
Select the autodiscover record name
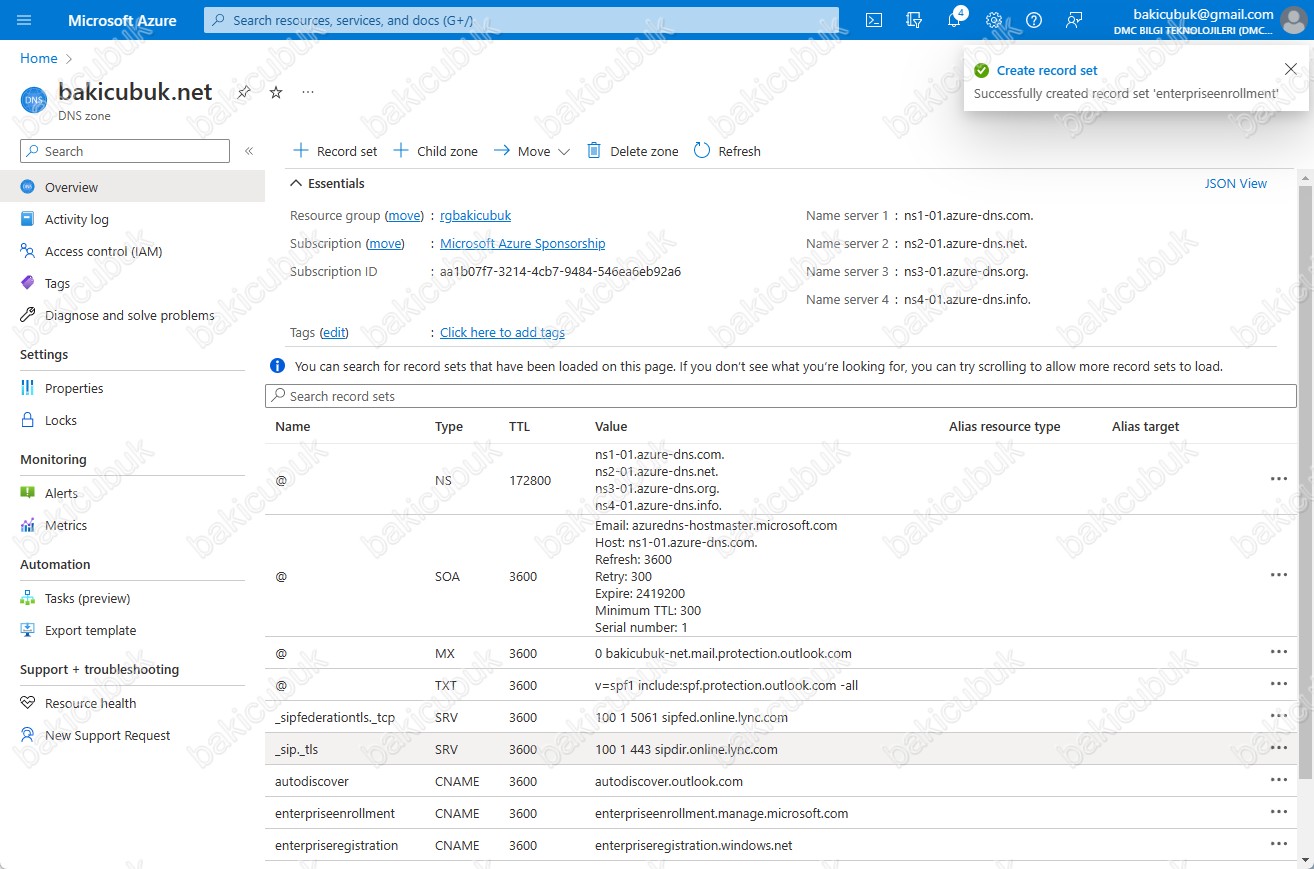[312, 781]
